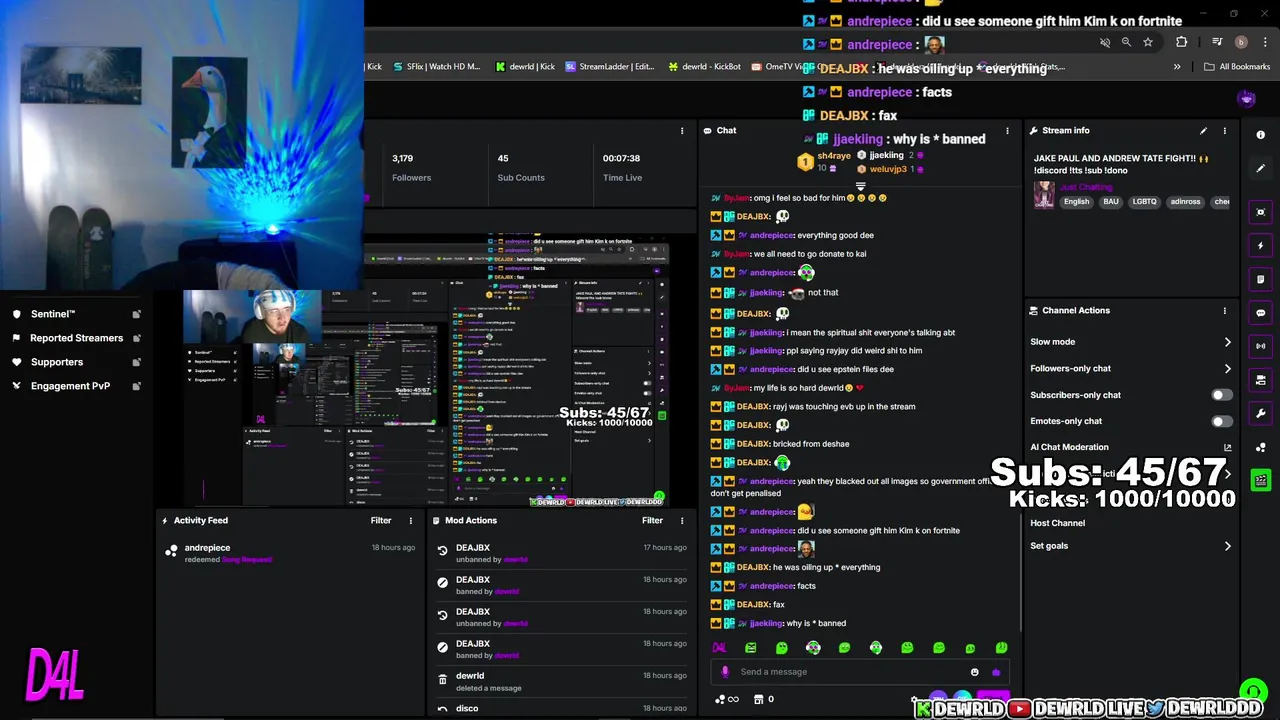
Task: Open the dewrld - KickBot bookmark
Action: tap(704, 67)
